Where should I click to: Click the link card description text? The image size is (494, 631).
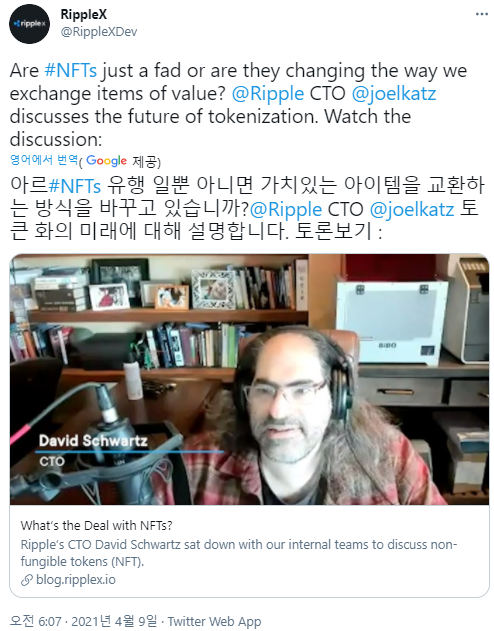click(x=239, y=553)
